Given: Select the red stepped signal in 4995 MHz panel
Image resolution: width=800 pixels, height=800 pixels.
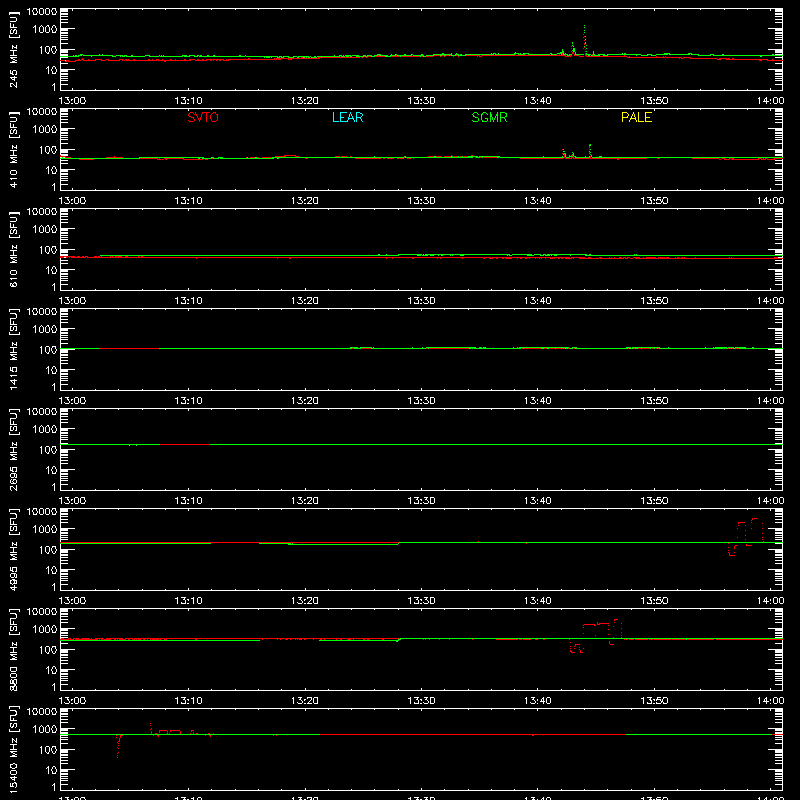Looking at the screenshot, I should (x=745, y=537).
